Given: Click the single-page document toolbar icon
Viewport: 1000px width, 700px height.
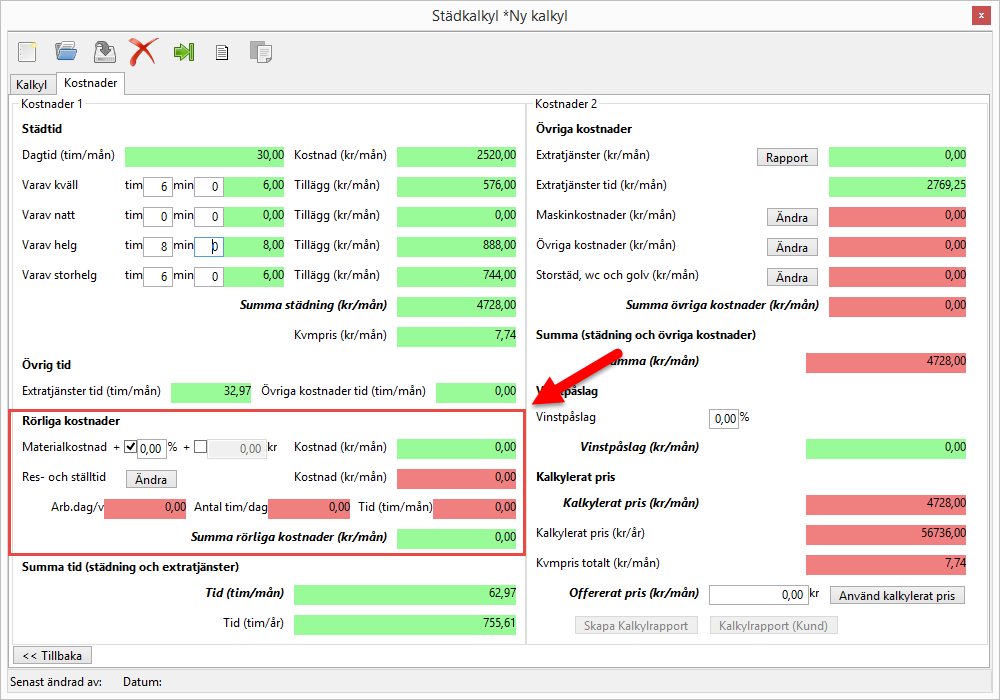Looking at the screenshot, I should coord(222,52).
